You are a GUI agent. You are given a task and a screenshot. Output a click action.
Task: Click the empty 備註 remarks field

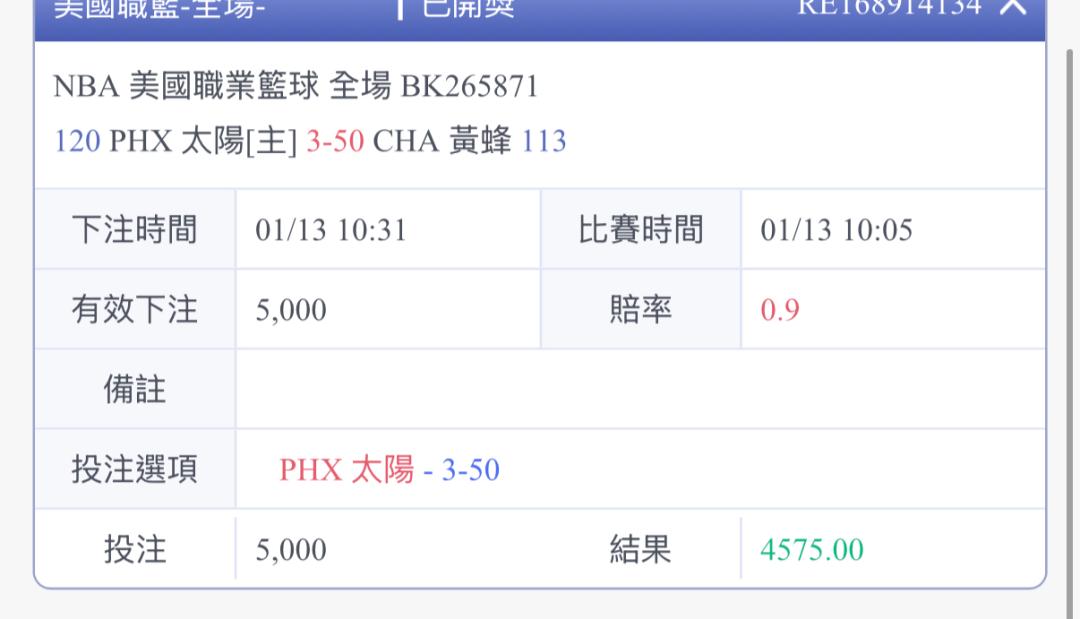(640, 389)
